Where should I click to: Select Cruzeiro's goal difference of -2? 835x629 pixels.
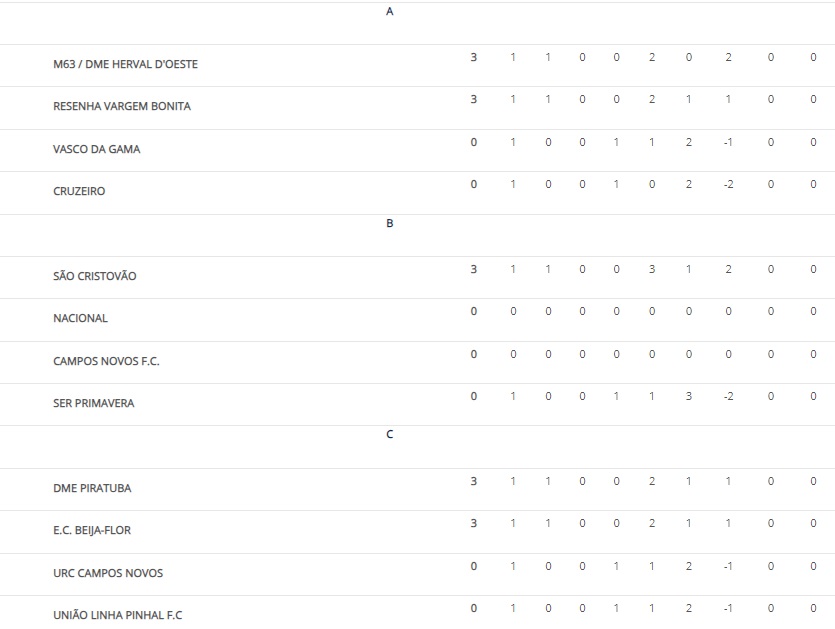[x=728, y=184]
